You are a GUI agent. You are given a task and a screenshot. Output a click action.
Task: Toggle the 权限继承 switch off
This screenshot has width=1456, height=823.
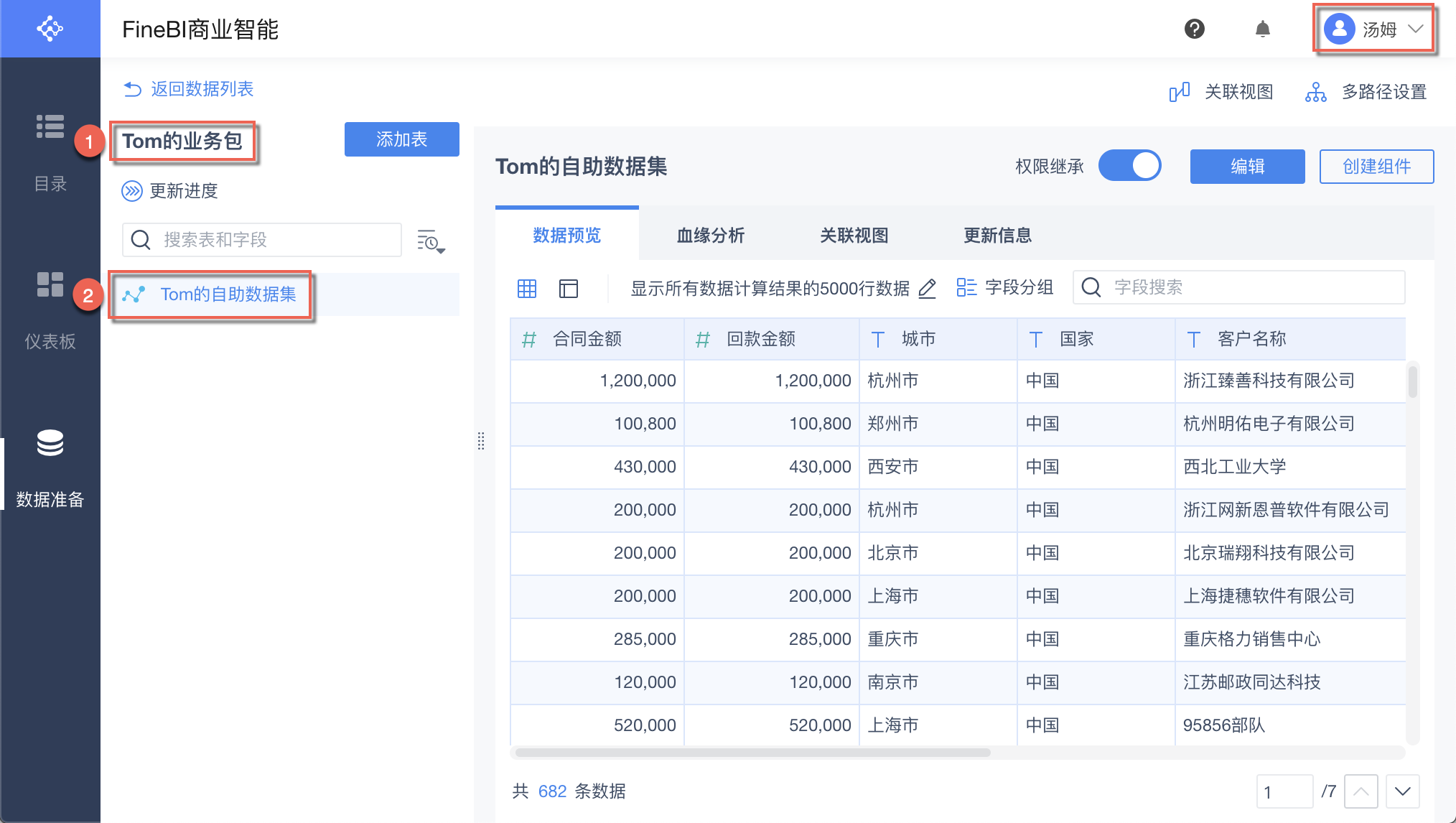coord(1129,166)
